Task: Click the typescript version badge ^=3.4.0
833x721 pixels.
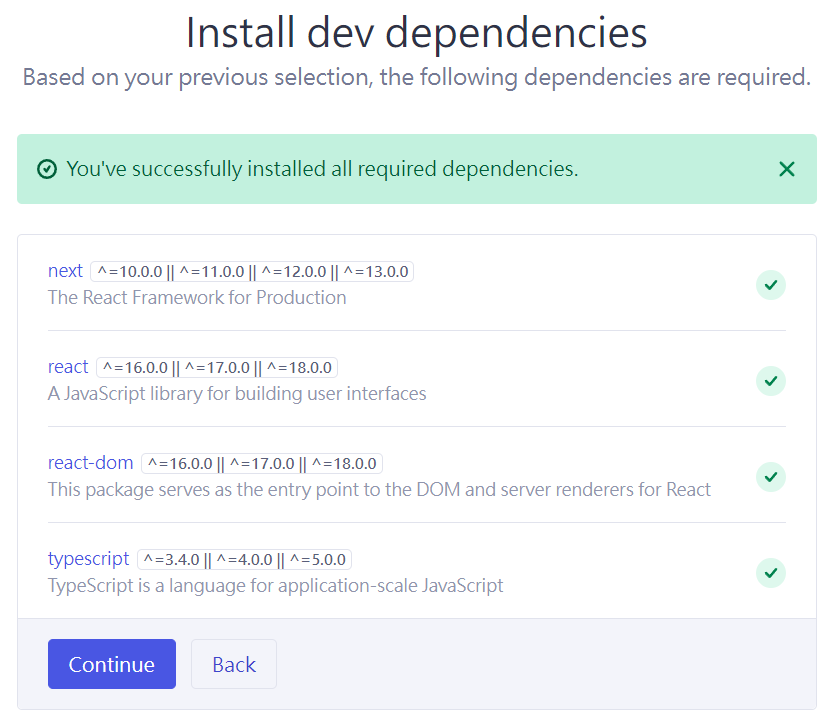Action: click(244, 559)
